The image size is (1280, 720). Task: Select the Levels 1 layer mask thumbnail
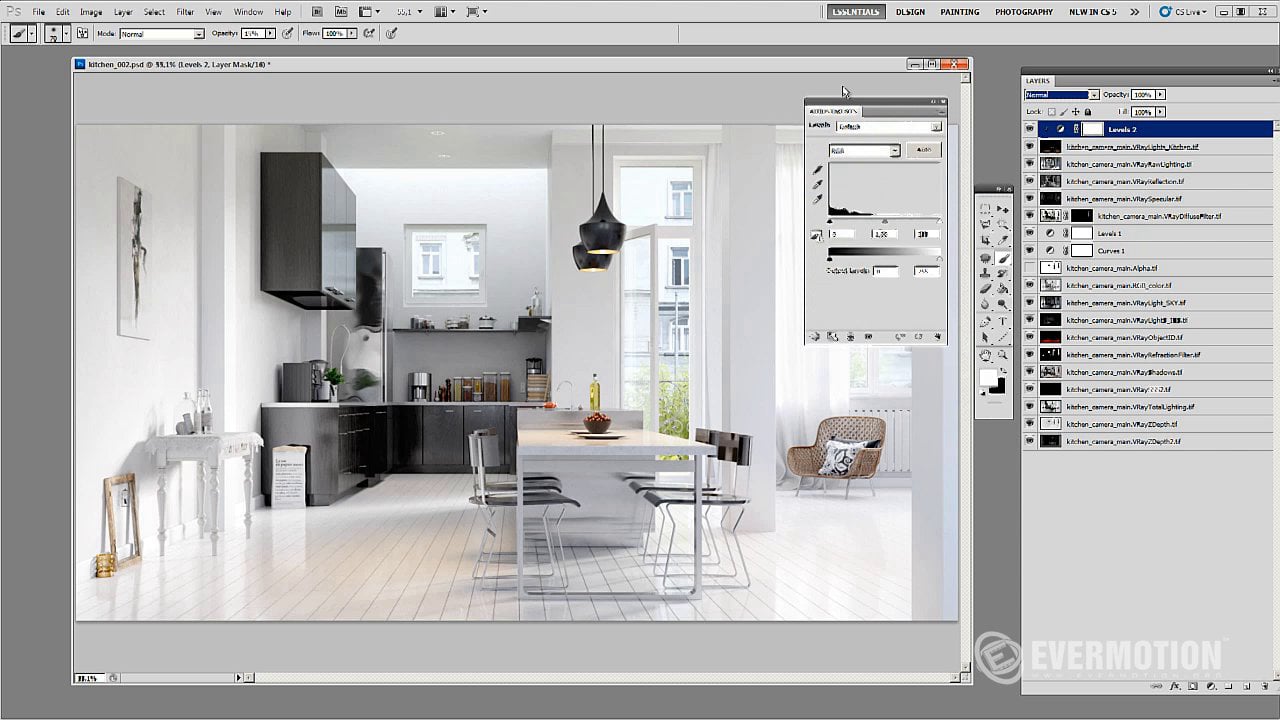(1082, 233)
